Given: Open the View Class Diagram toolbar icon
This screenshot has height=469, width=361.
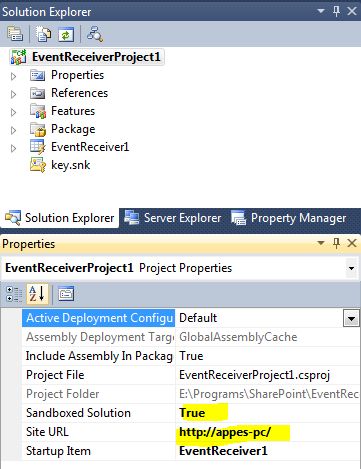Looking at the screenshot, I should tap(95, 34).
